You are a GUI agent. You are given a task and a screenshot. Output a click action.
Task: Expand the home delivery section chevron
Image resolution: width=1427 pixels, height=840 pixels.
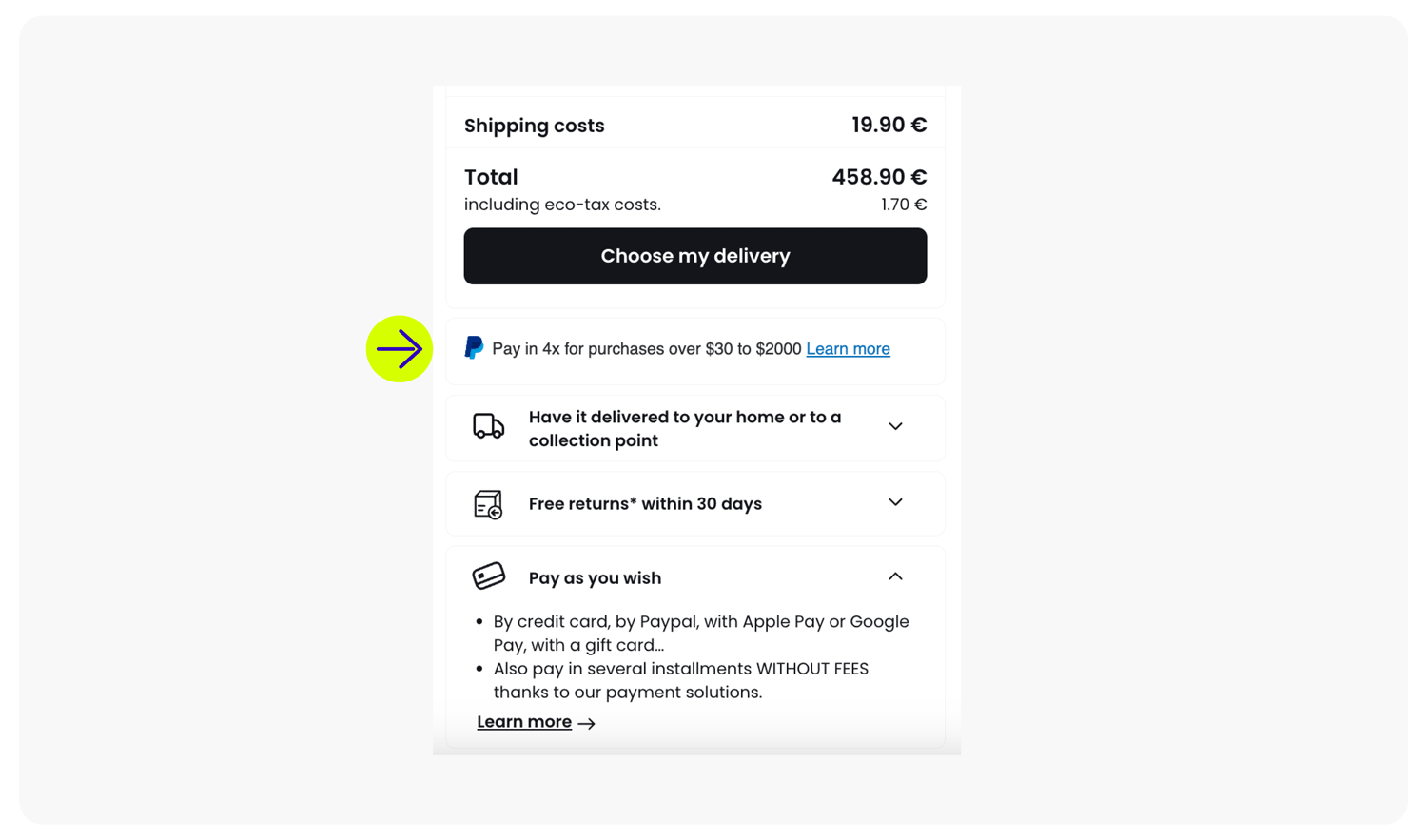(895, 426)
